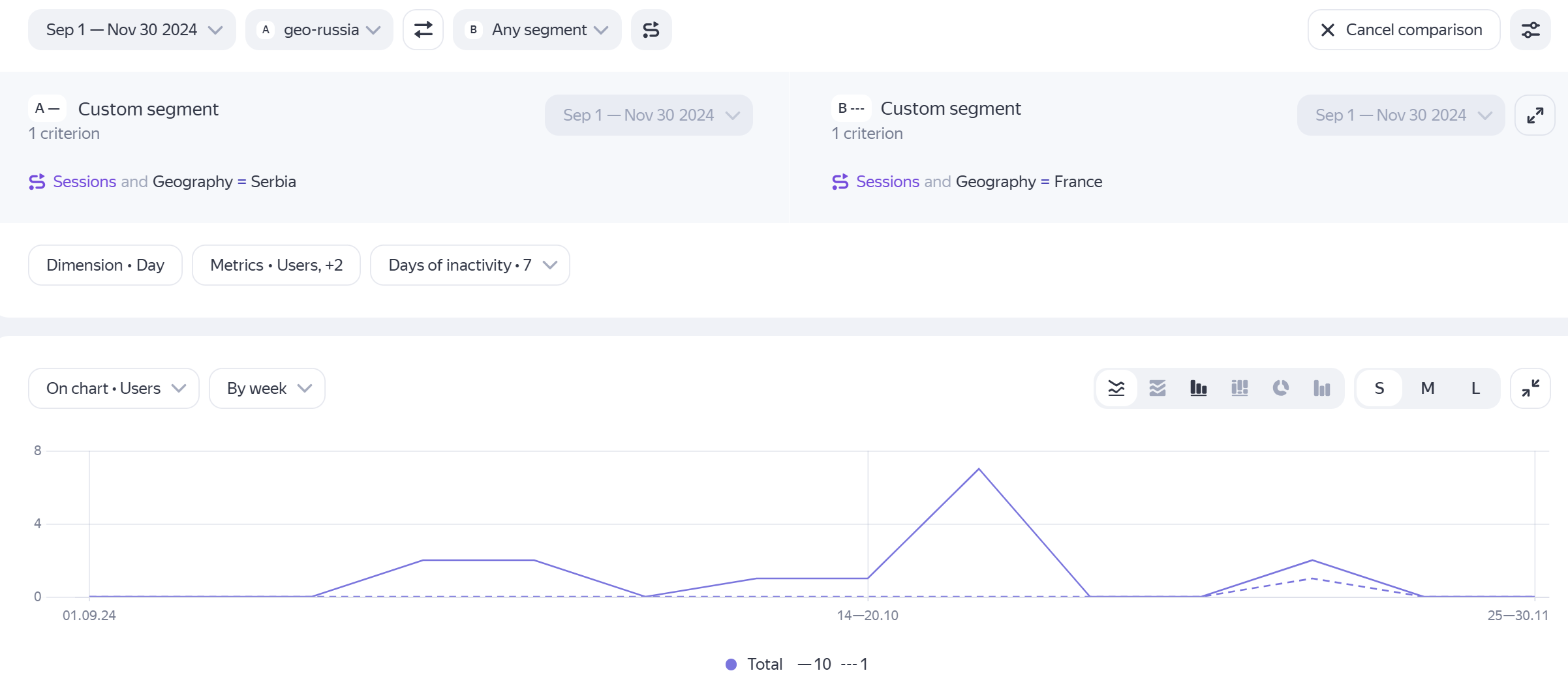
Task: Open the Days of inactivity dropdown
Action: click(x=470, y=265)
